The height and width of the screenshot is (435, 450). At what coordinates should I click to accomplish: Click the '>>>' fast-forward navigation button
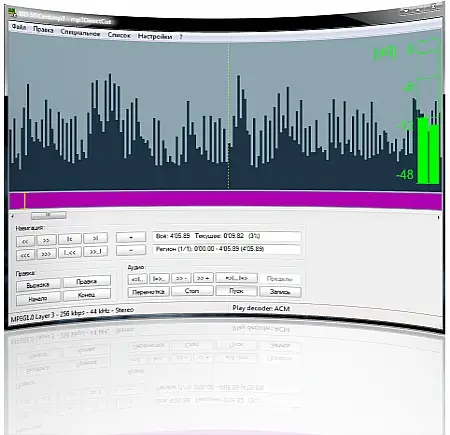click(x=46, y=254)
